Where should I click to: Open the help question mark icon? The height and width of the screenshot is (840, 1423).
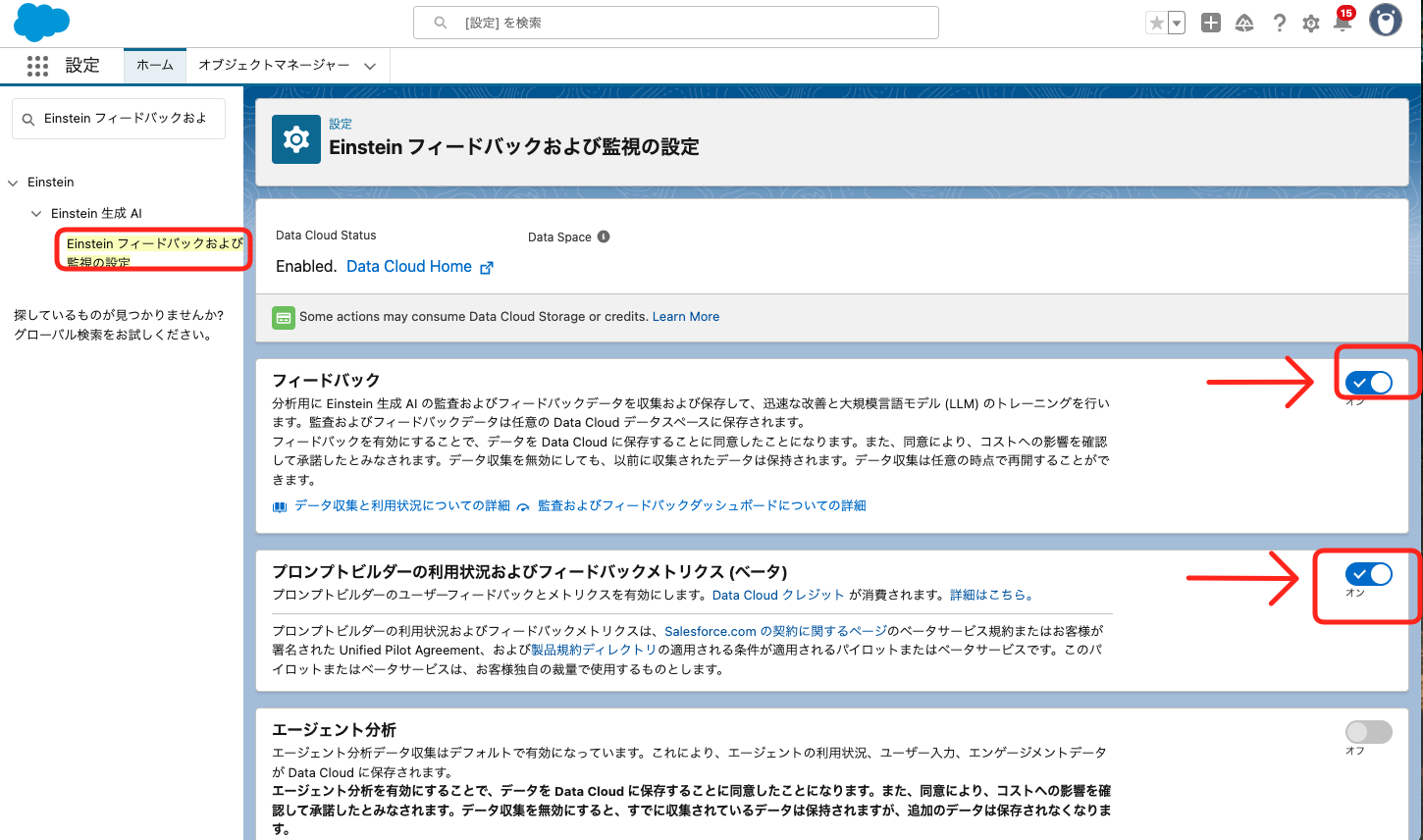point(1279,23)
